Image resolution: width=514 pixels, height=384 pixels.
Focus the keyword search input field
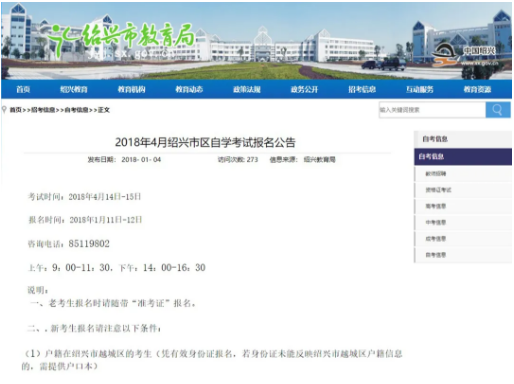point(432,110)
